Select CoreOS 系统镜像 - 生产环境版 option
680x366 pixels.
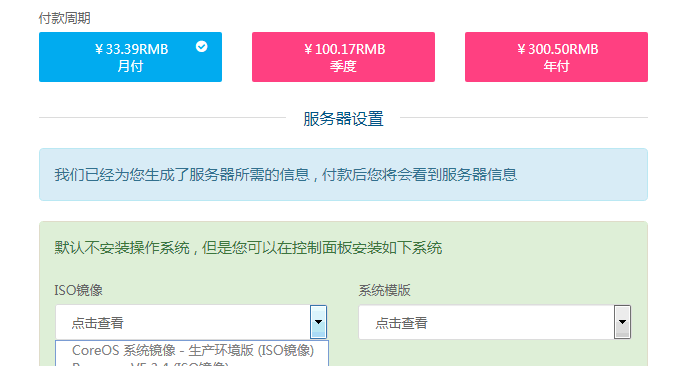pos(193,350)
